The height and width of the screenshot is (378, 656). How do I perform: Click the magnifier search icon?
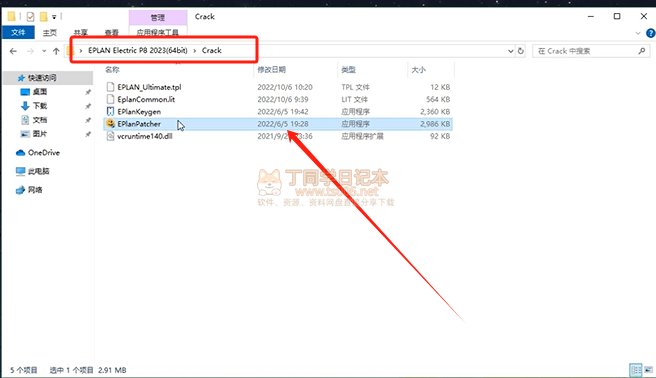click(642, 51)
